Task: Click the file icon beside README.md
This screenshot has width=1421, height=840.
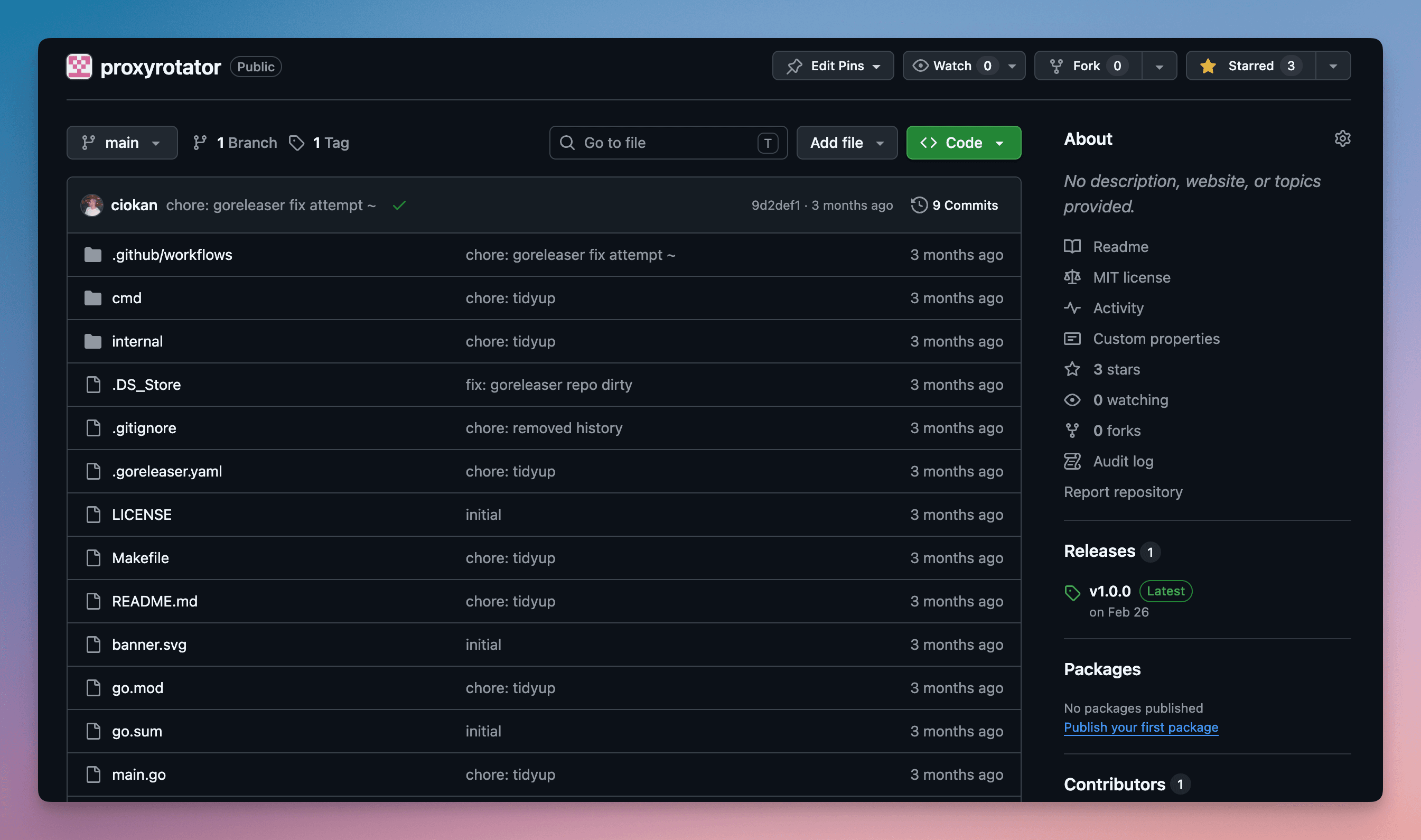Action: click(94, 601)
